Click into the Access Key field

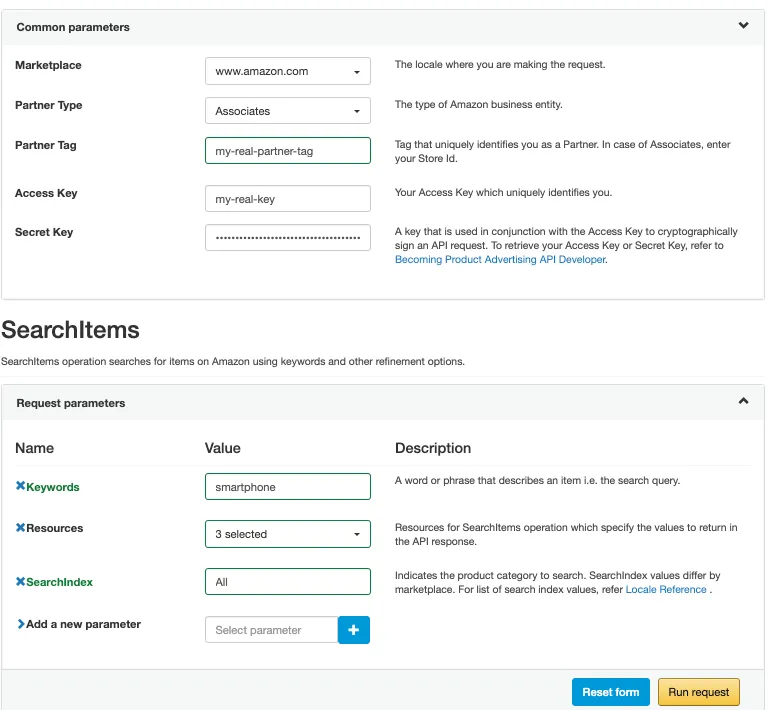pyautogui.click(x=287, y=199)
